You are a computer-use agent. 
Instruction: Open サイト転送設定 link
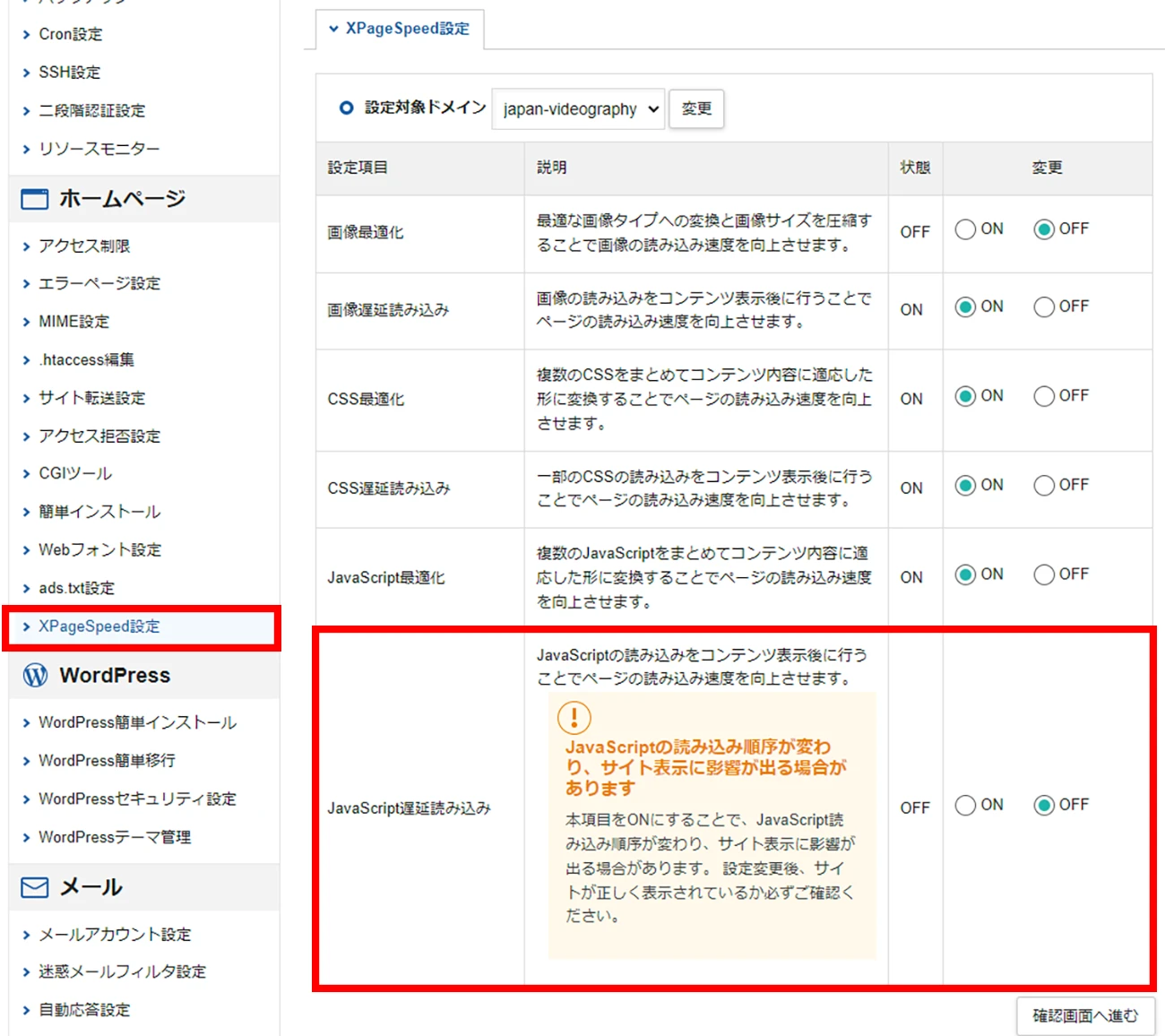[91, 398]
